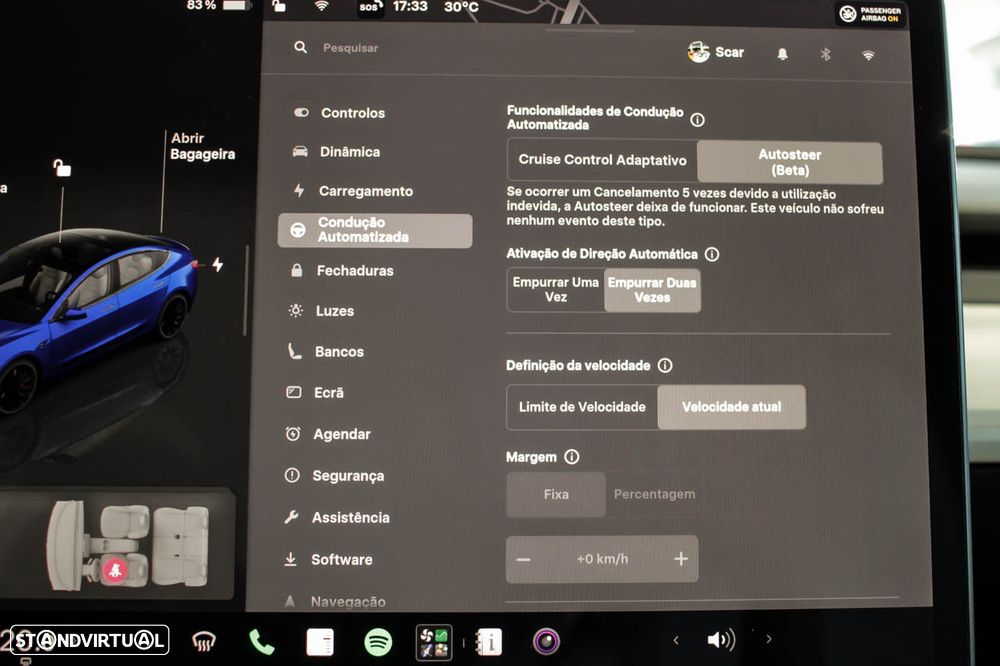Viewport: 1000px width, 666px height.
Task: Select Empurrar Duas Vezes activation
Action: click(652, 290)
